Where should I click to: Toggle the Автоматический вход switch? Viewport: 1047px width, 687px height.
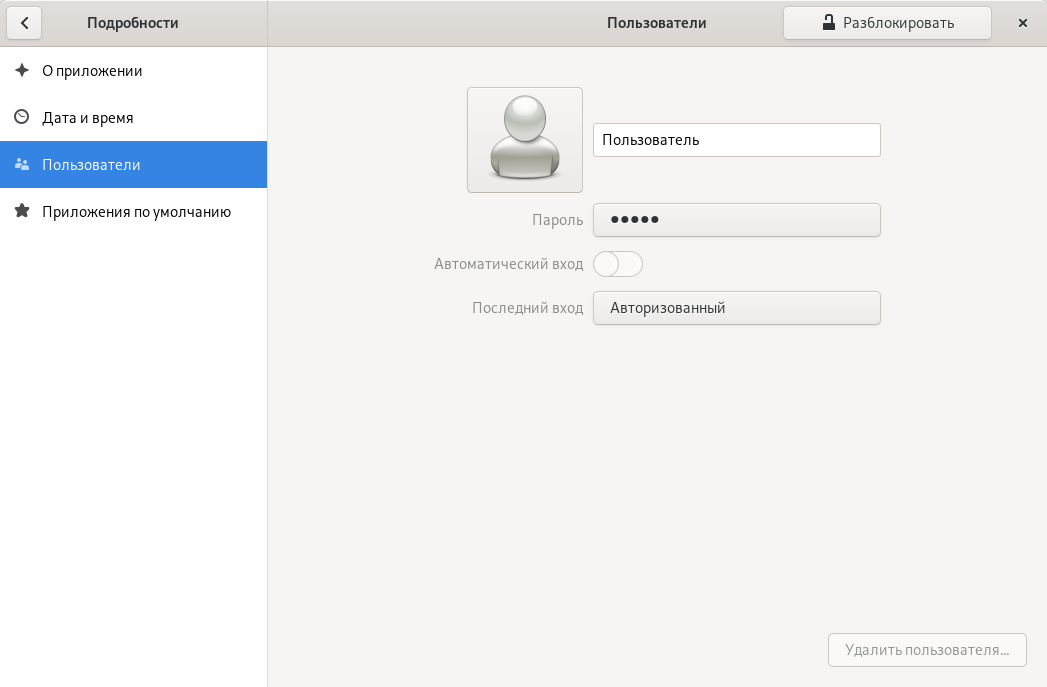click(x=618, y=264)
